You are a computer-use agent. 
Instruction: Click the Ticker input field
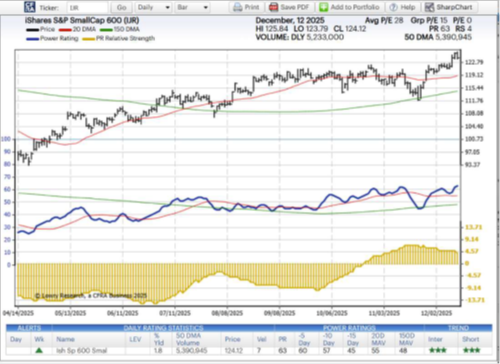[88, 7]
